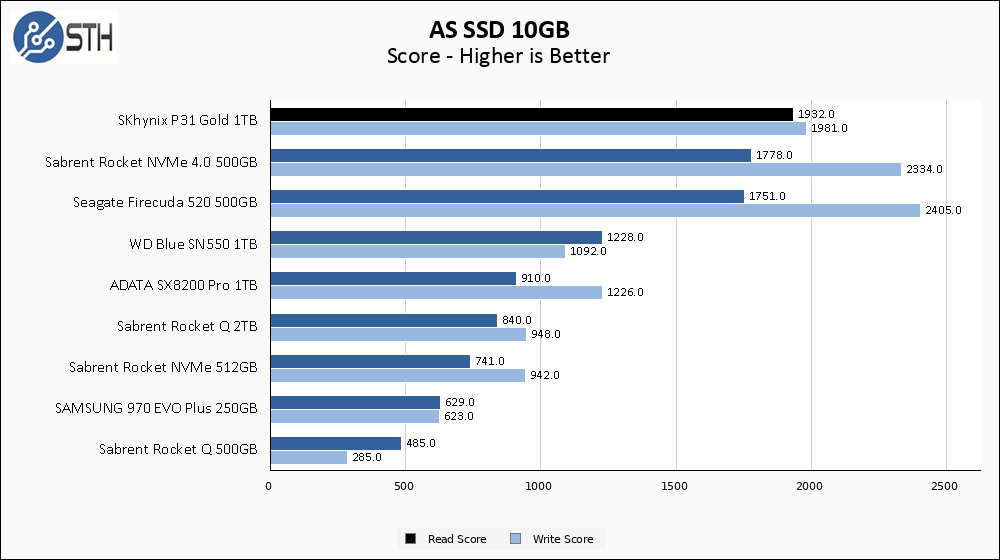
Task: Click the value '1092.0'
Action: pyautogui.click(x=588, y=251)
